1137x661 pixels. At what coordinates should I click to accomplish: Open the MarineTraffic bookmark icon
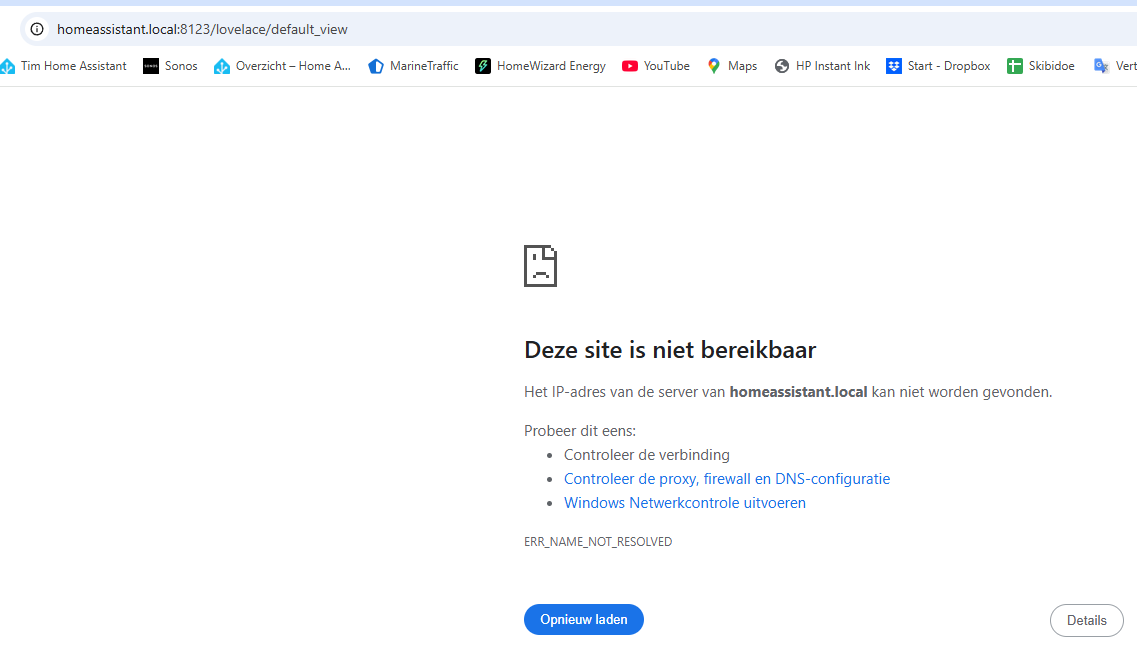click(376, 66)
